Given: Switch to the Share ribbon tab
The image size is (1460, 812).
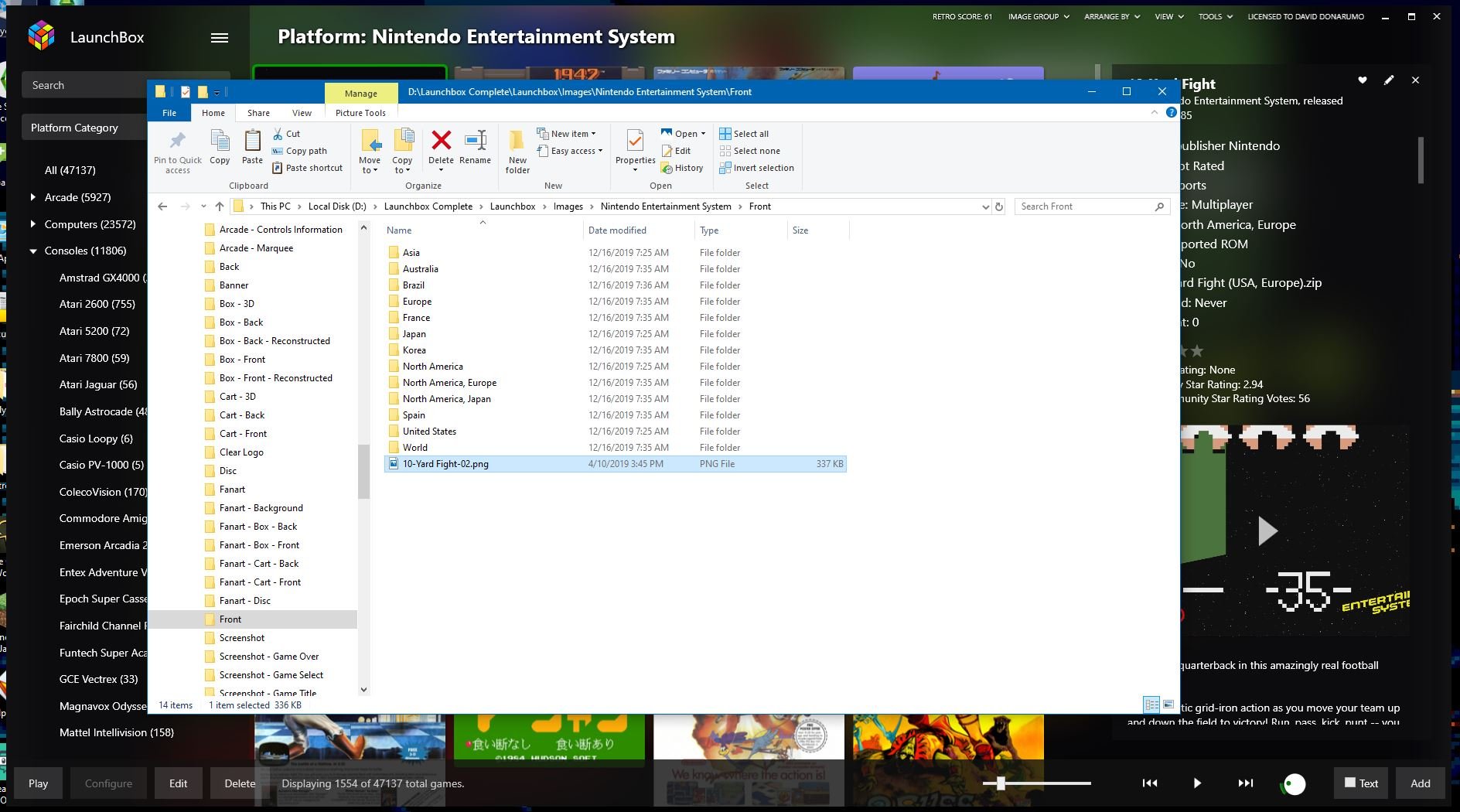Looking at the screenshot, I should coord(258,113).
